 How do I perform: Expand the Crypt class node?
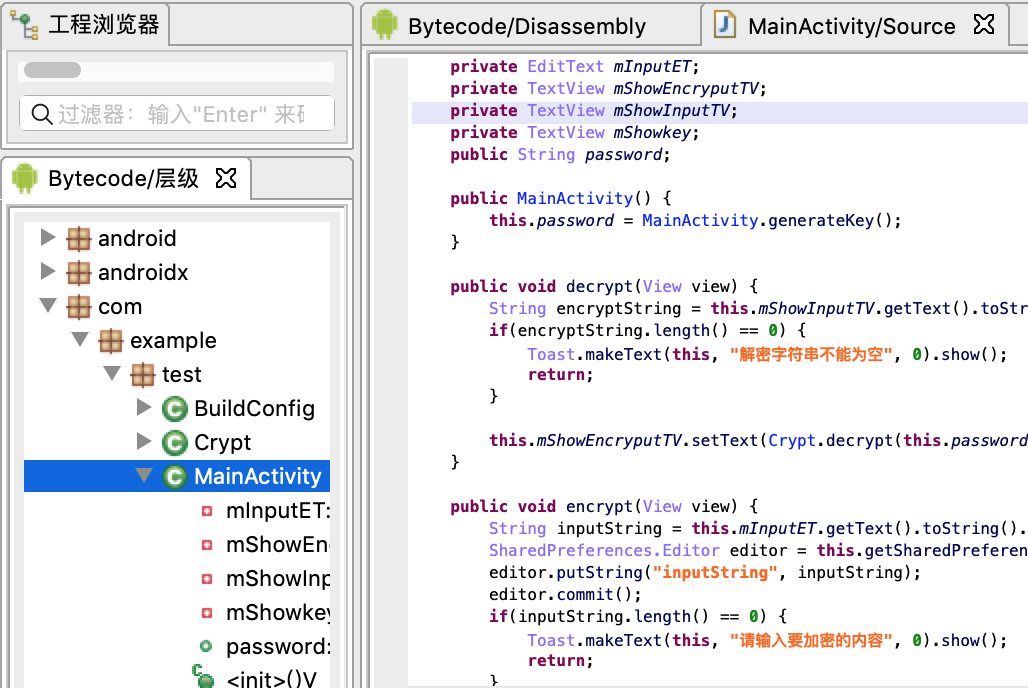click(x=144, y=441)
